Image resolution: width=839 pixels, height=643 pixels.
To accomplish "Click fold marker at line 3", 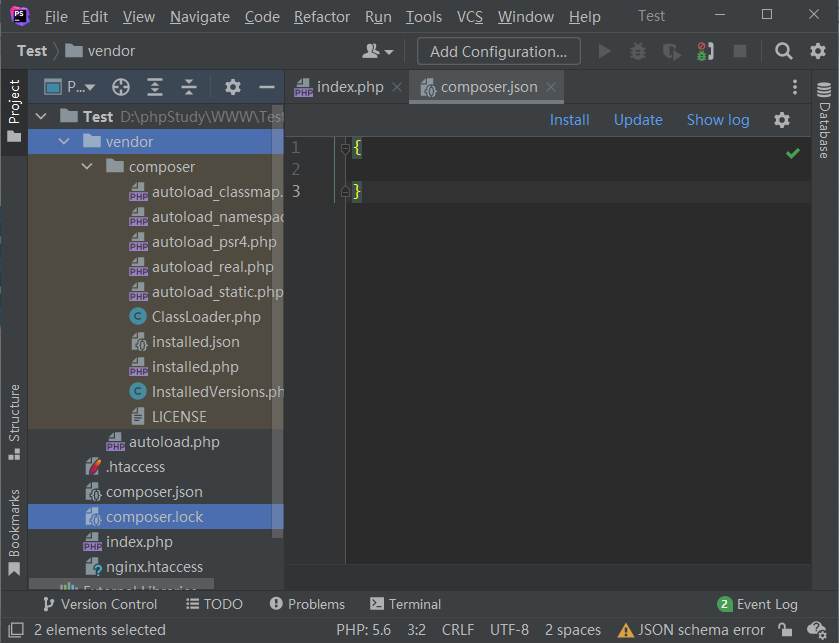I will pyautogui.click(x=345, y=192).
